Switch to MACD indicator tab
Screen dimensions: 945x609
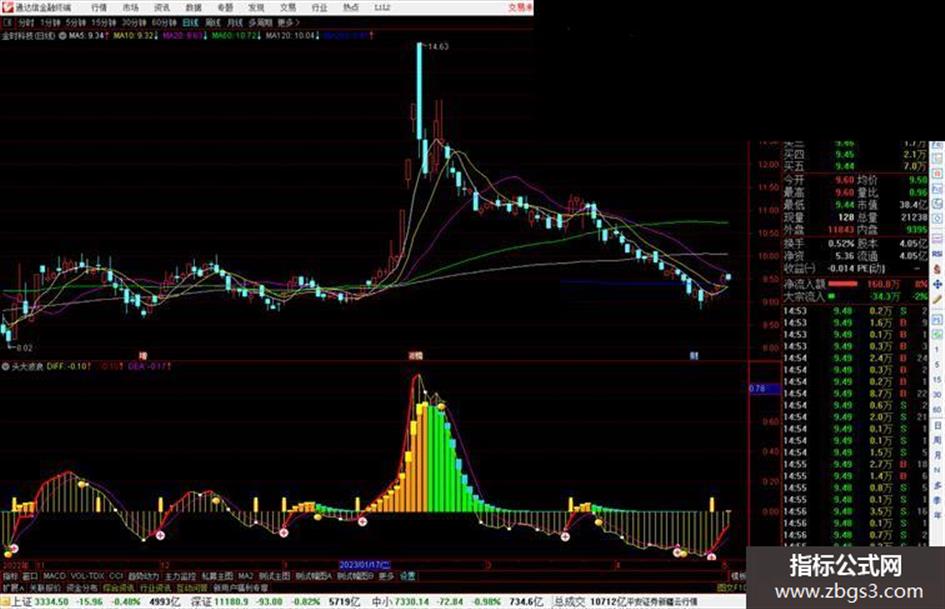click(54, 576)
